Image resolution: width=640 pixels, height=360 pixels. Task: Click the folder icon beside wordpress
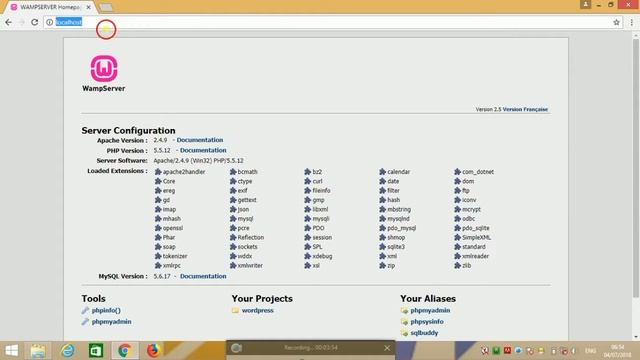pos(236,311)
